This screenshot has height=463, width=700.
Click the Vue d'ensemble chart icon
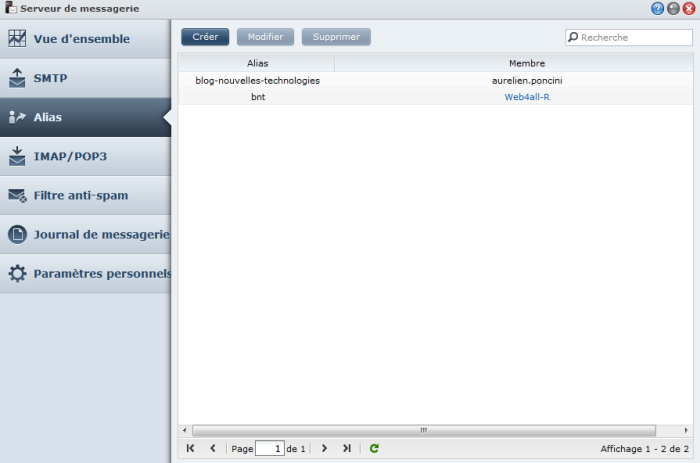click(17, 39)
